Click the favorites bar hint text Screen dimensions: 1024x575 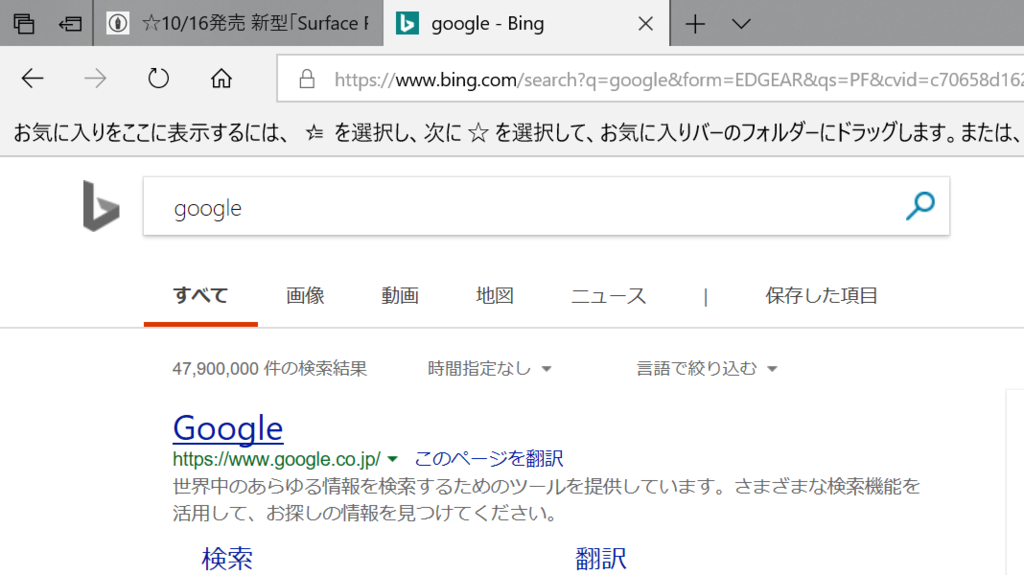point(517,133)
